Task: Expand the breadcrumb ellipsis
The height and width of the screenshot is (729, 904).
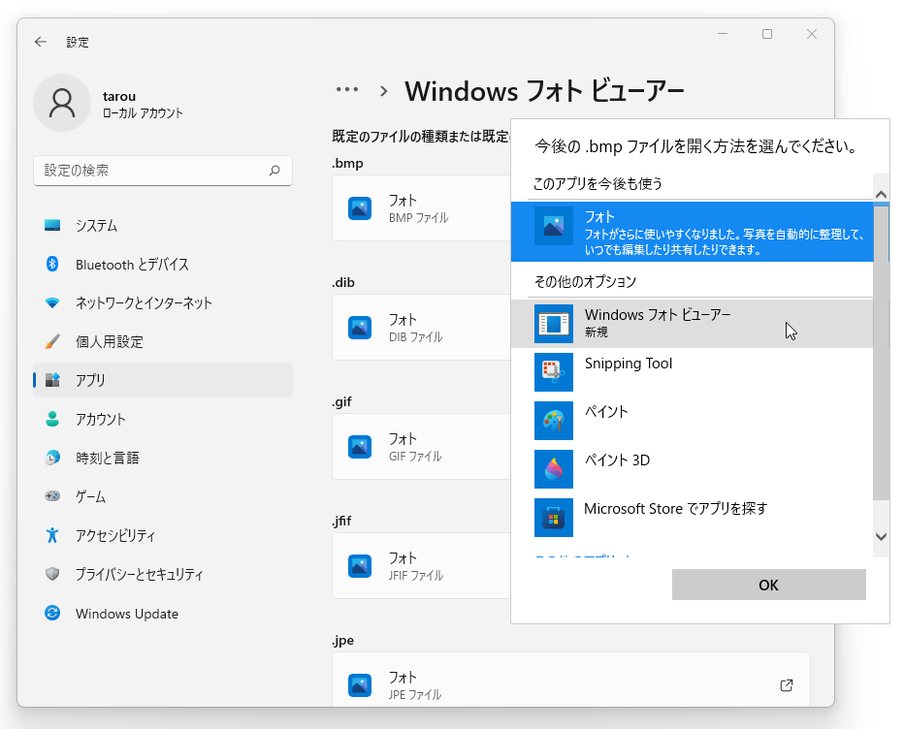Action: [x=347, y=89]
